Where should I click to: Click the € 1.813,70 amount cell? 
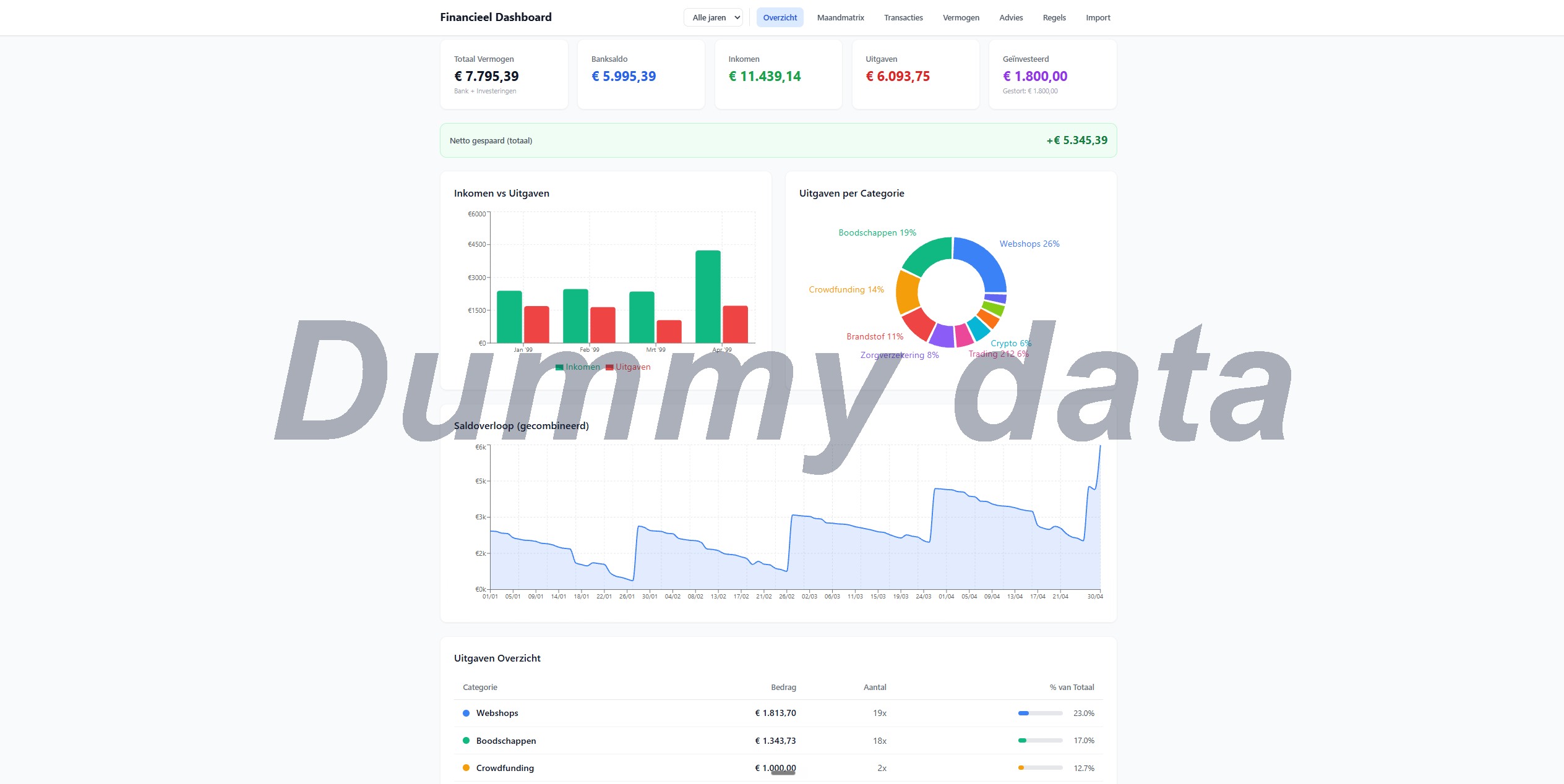tap(775, 713)
